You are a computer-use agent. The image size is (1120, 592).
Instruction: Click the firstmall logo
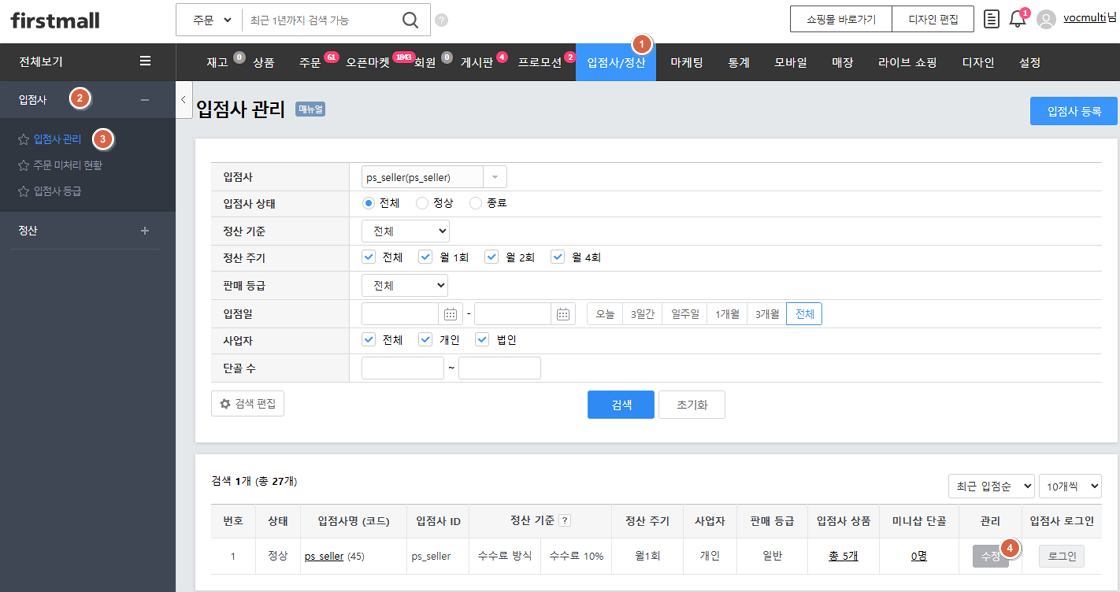(x=55, y=20)
